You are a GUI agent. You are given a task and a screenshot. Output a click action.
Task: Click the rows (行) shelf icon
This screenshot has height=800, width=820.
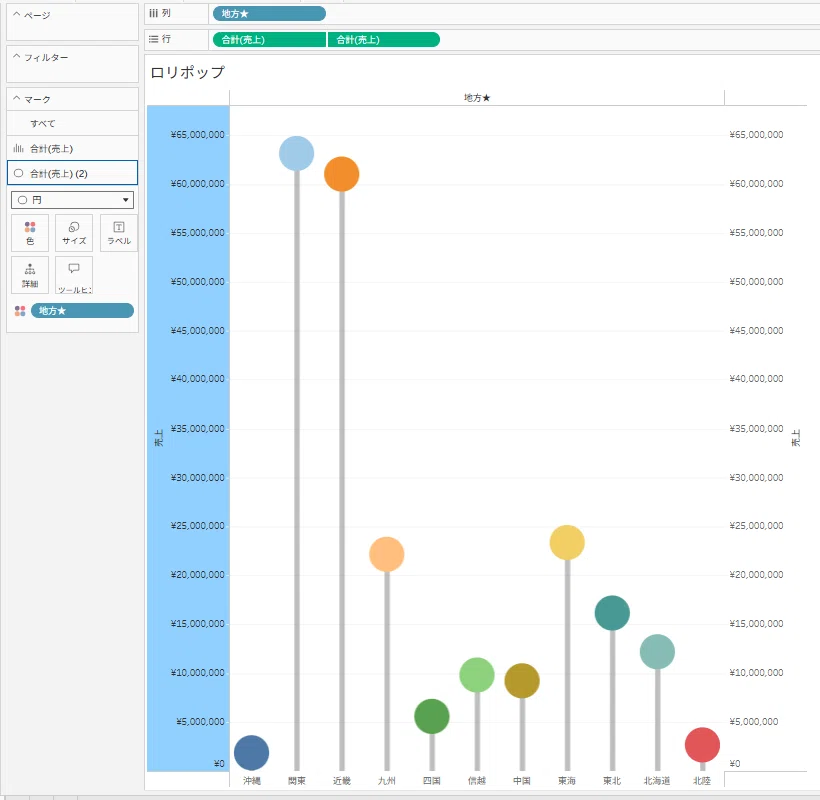(153, 39)
